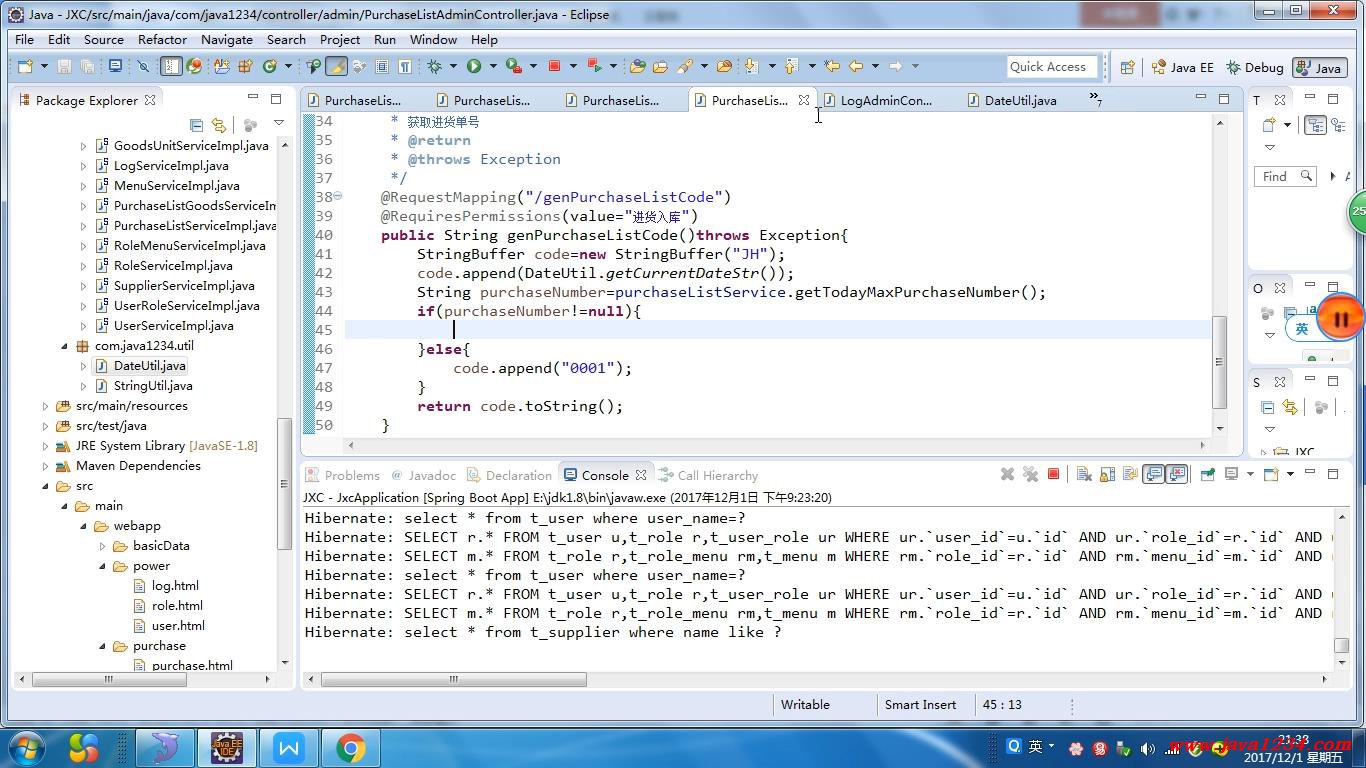Toggle Show Line Numbers style toolbar button

point(171,66)
